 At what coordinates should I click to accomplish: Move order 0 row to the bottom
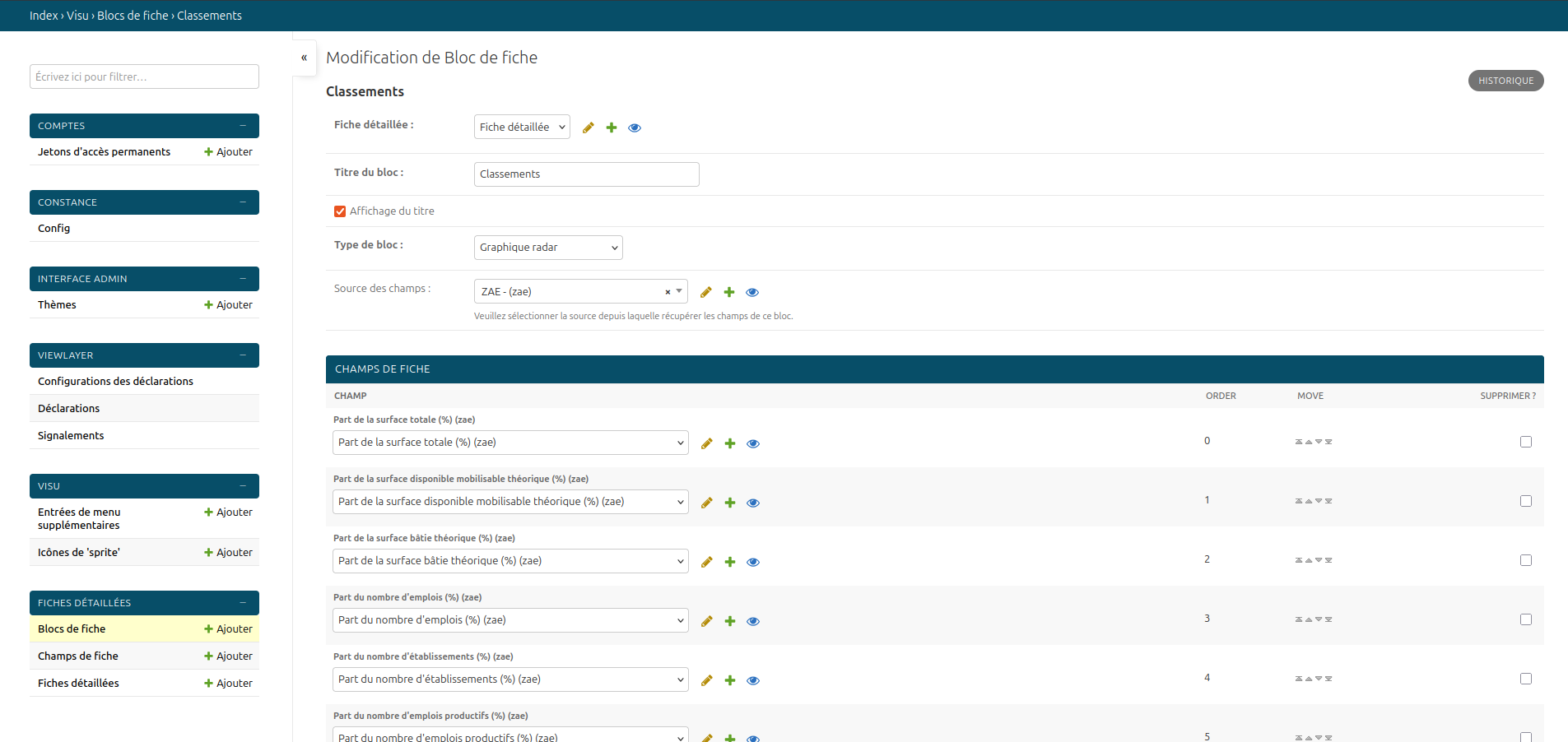pyautogui.click(x=1328, y=442)
